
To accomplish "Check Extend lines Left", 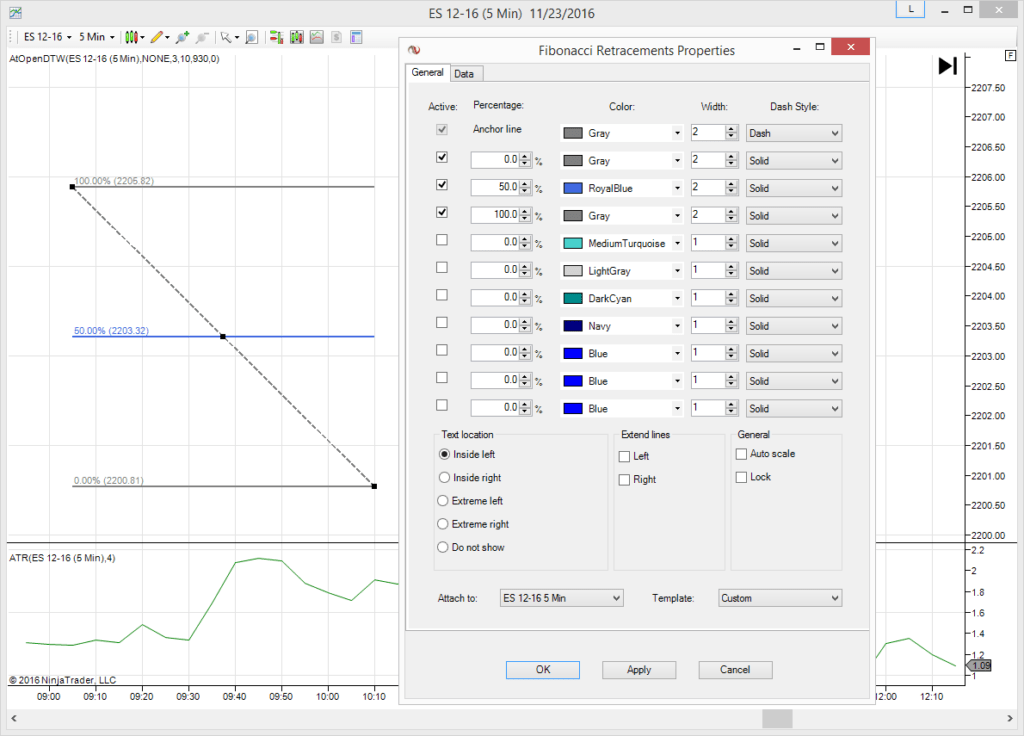I will (624, 456).
